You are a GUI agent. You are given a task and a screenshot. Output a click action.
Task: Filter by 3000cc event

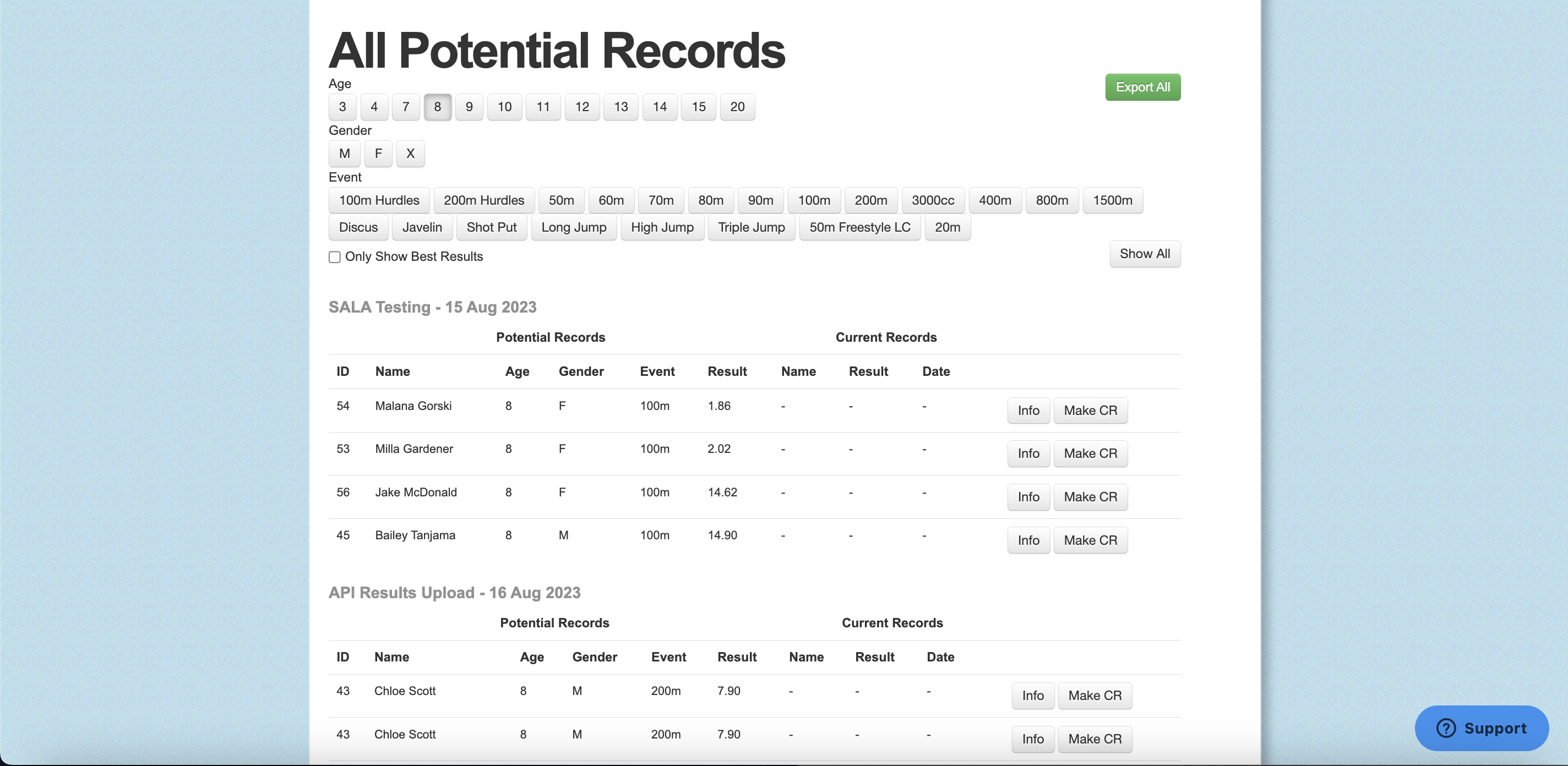(x=933, y=201)
